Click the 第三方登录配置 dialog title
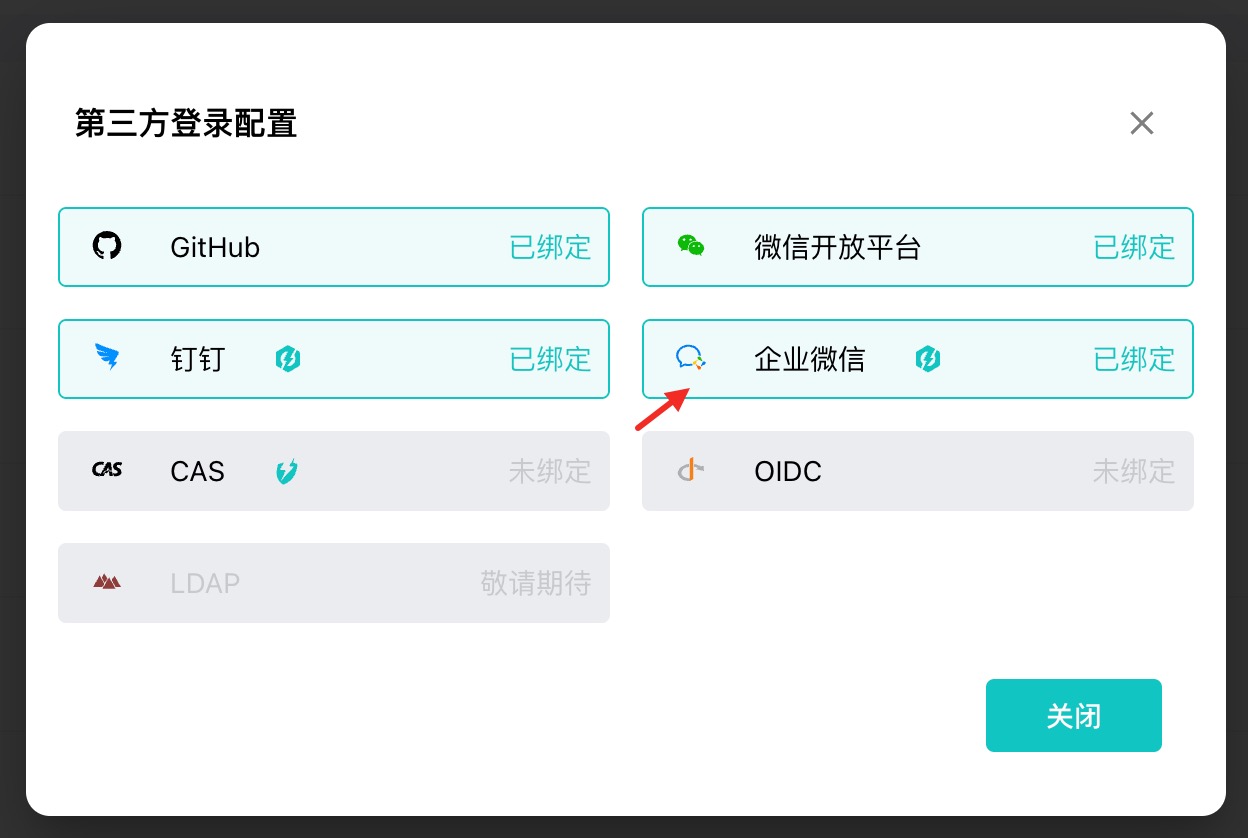This screenshot has height=838, width=1248. point(186,124)
